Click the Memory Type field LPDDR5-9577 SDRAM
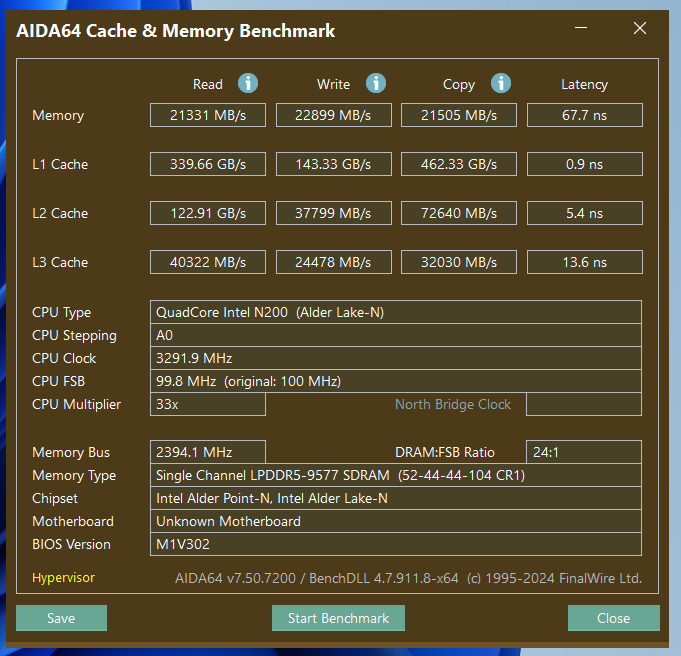Screen dimensions: 681x656 pyautogui.click(x=396, y=475)
